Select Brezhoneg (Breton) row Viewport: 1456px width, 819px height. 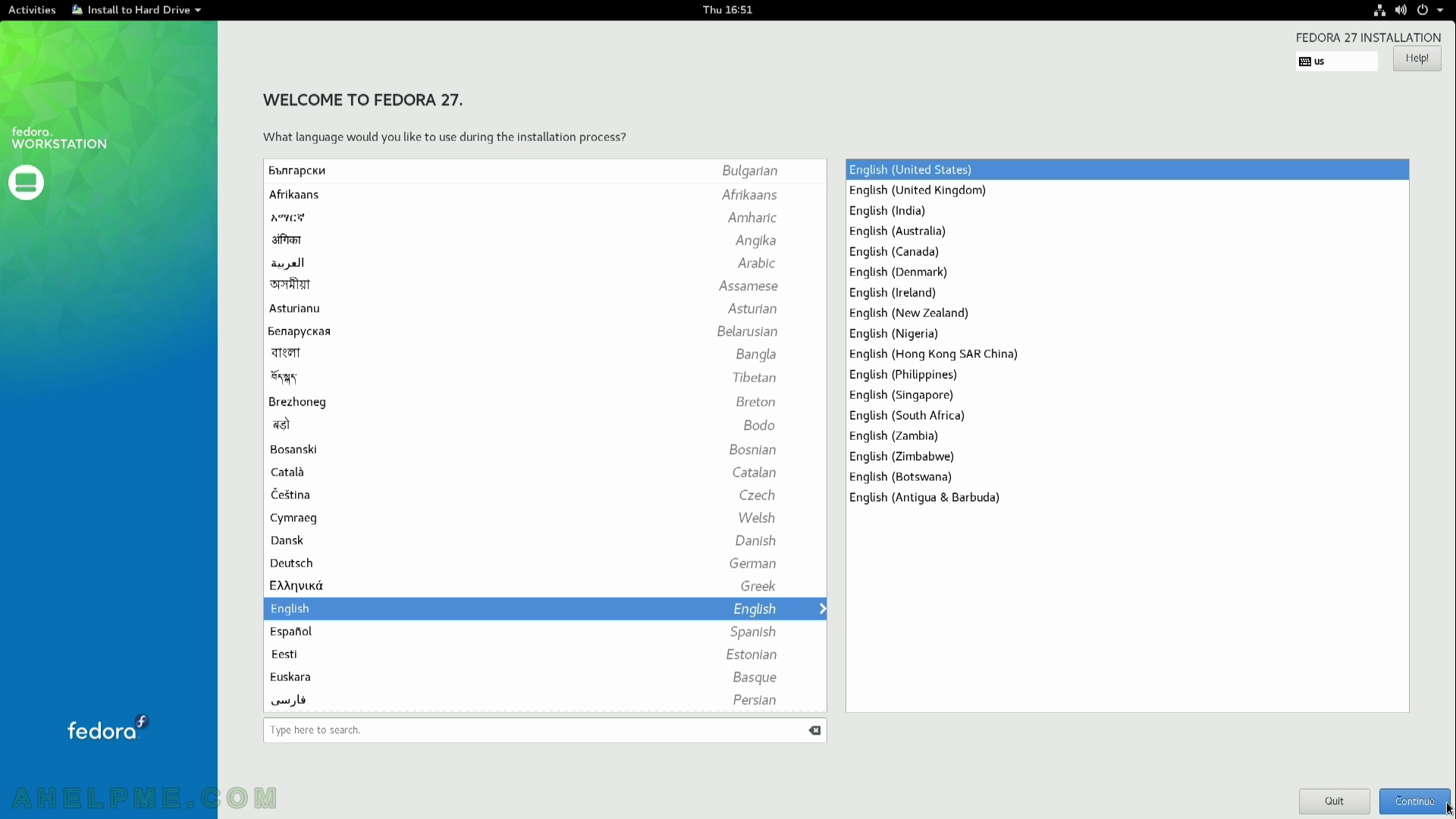(544, 402)
